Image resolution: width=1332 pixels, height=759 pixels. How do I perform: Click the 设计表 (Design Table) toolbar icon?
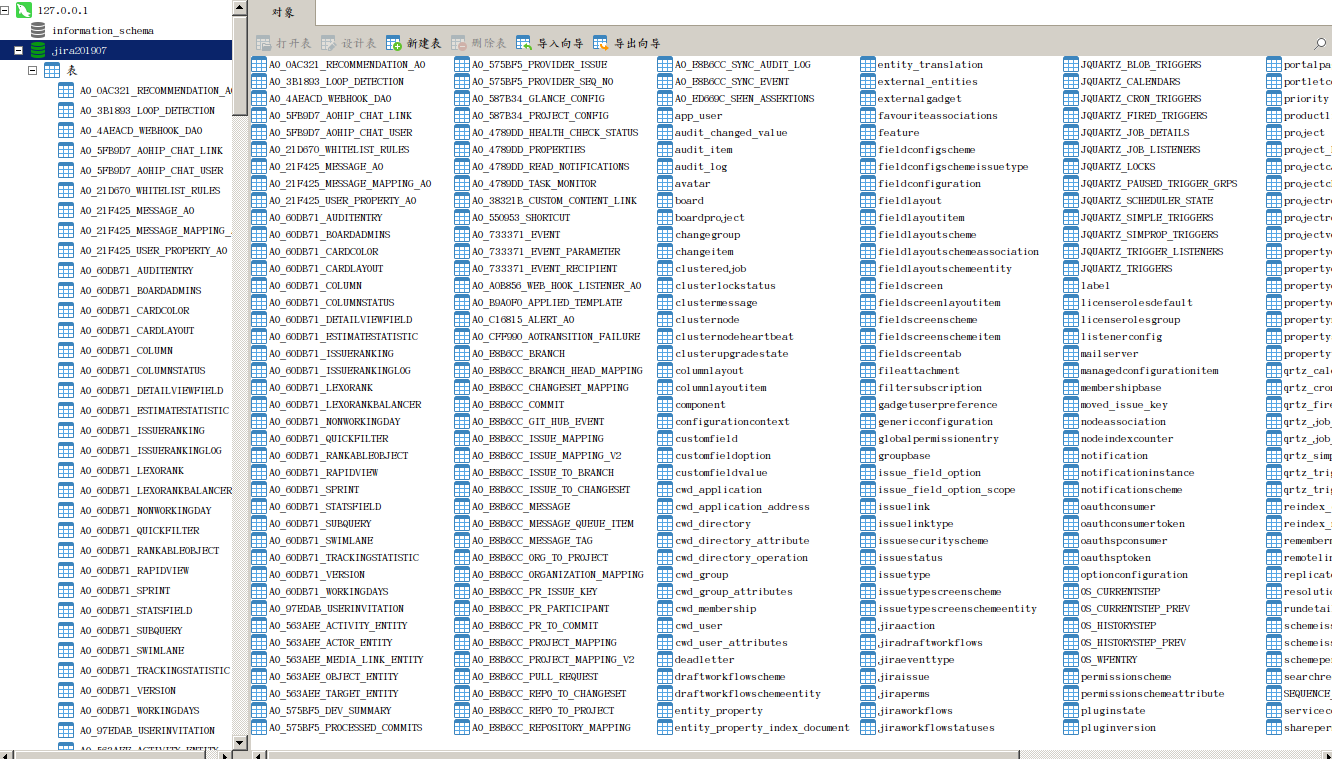329,43
